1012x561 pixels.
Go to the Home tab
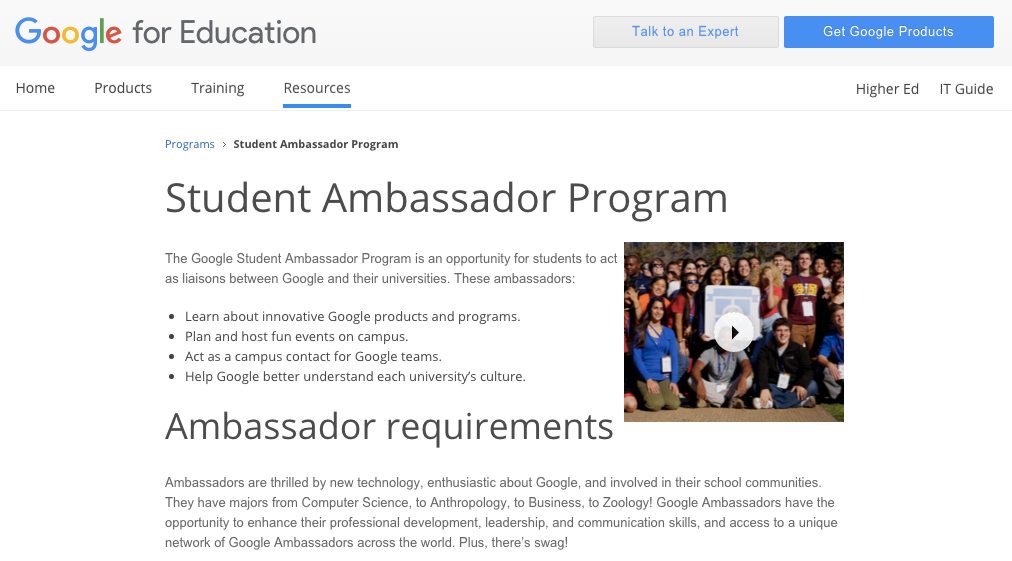(35, 88)
